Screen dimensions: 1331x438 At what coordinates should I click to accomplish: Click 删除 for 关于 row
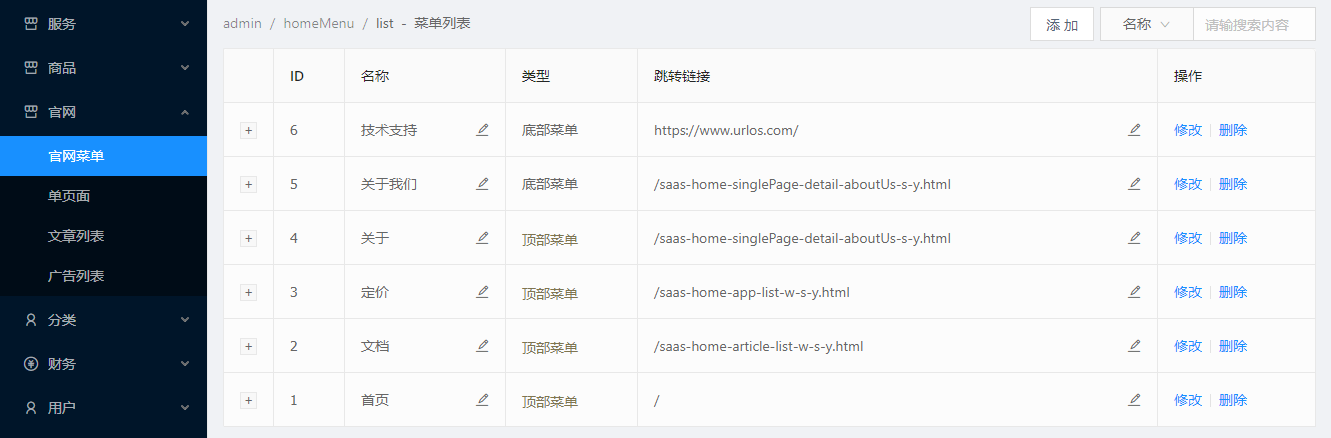(x=1233, y=238)
